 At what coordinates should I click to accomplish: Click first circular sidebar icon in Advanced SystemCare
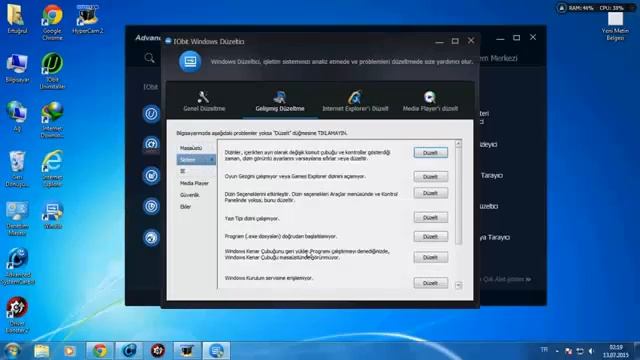click(x=151, y=113)
